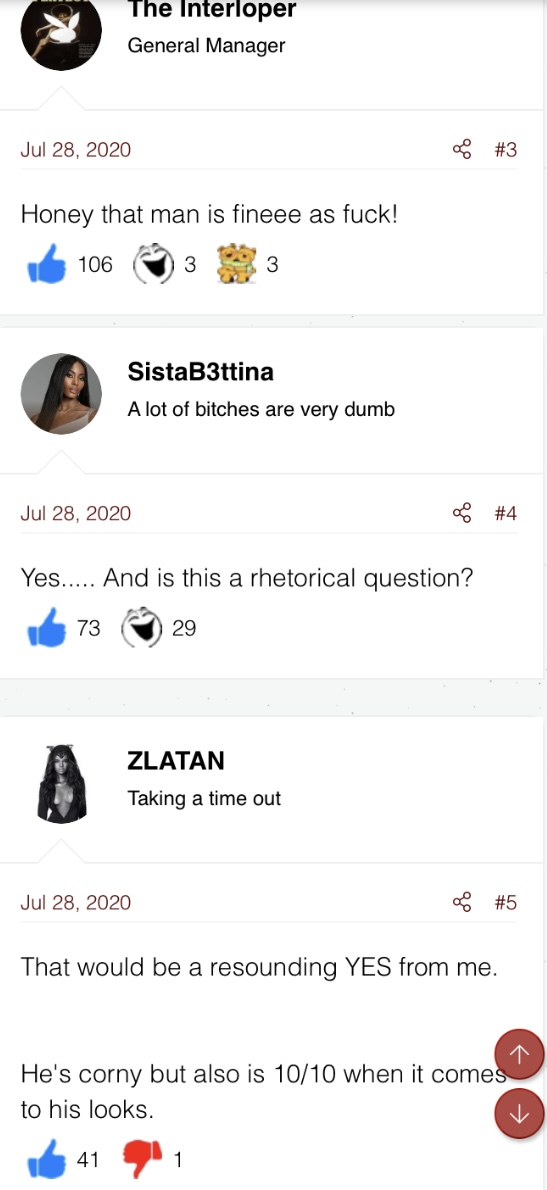Like ZLATAN's post with thumbs up
This screenshot has height=1190, width=547.
pos(47,1159)
